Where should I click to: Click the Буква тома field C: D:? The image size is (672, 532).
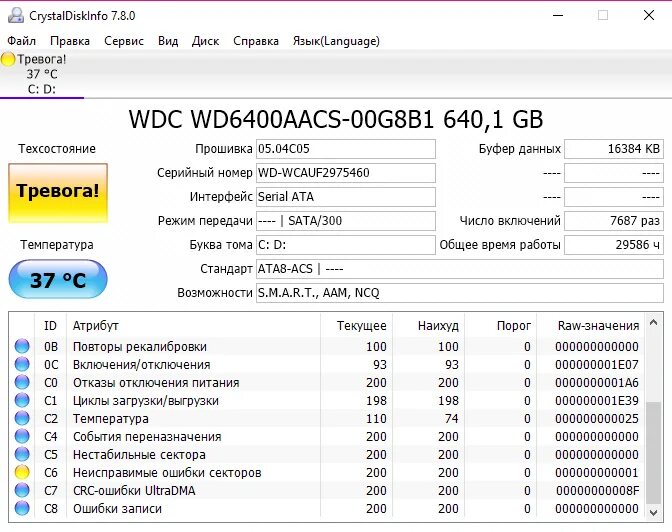(345, 245)
